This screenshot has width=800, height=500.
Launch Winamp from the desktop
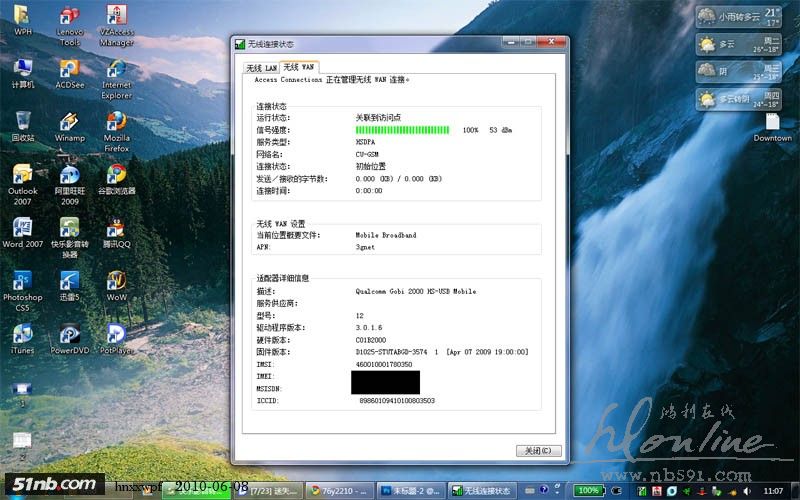tap(70, 124)
